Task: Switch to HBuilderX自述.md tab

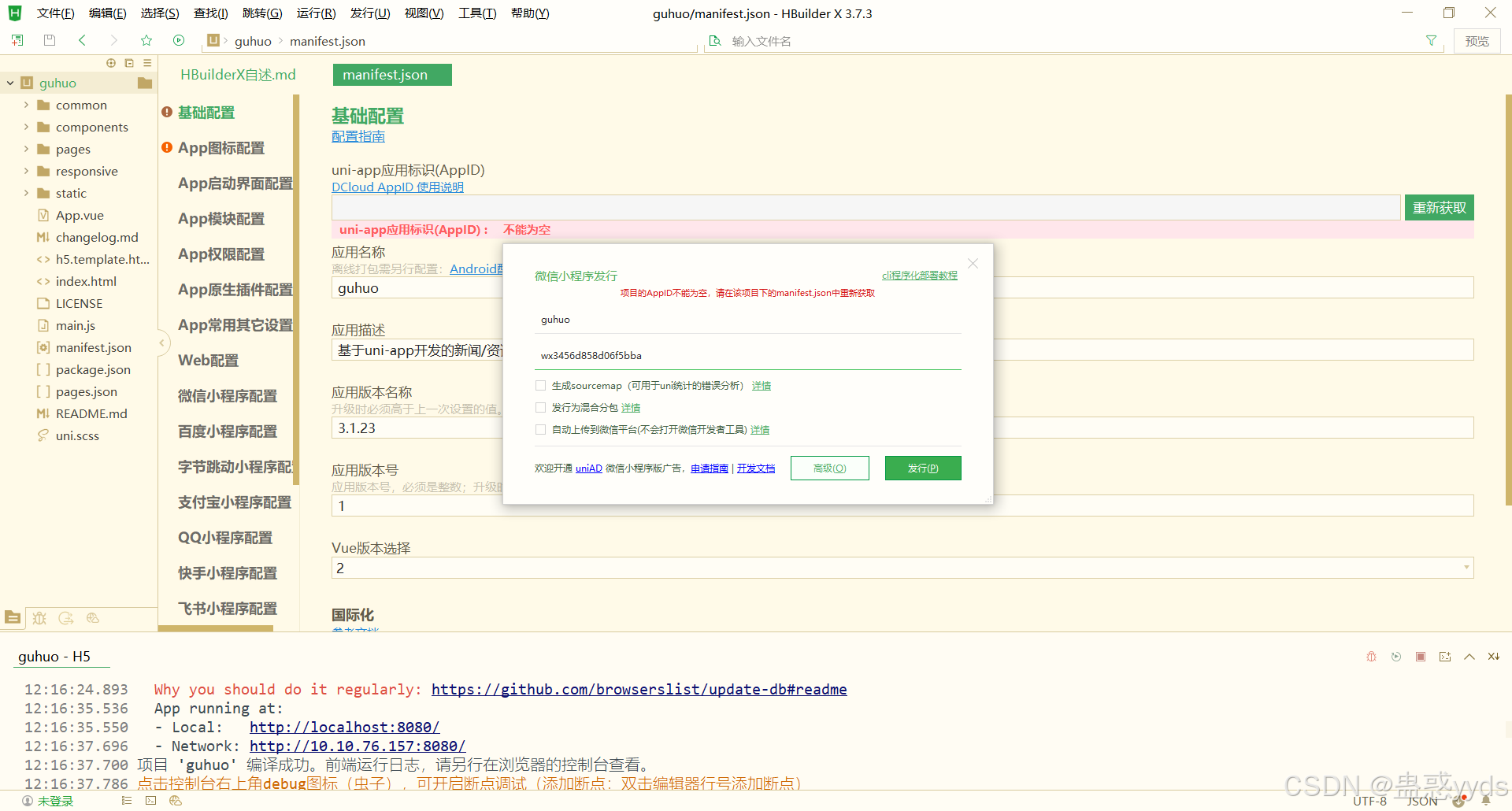Action: pos(238,75)
